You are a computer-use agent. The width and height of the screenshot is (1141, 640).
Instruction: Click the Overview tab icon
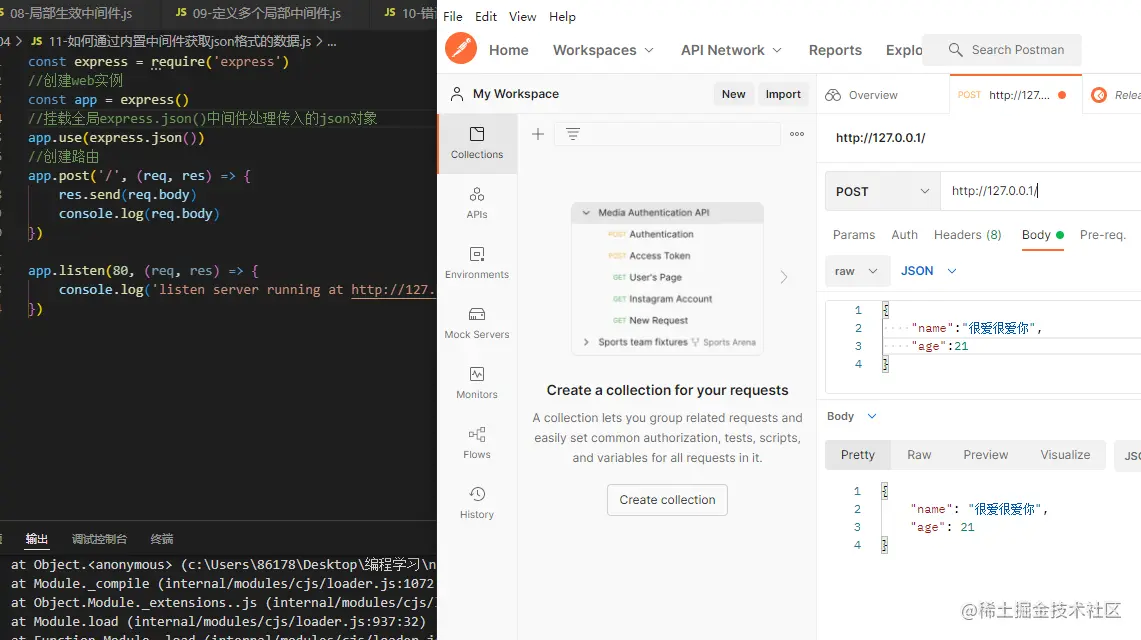point(833,95)
